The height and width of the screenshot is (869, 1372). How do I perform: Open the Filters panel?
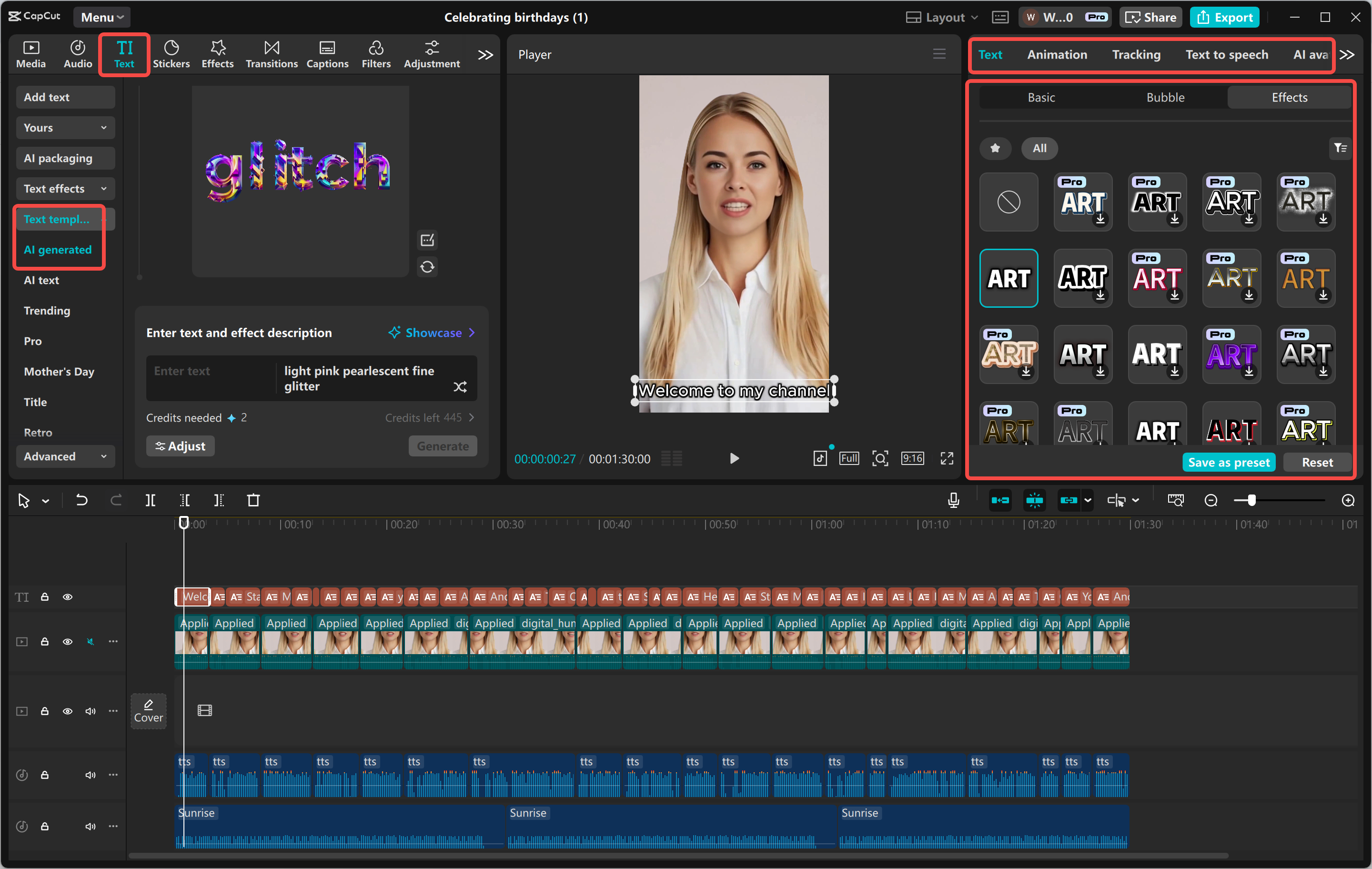(x=376, y=53)
